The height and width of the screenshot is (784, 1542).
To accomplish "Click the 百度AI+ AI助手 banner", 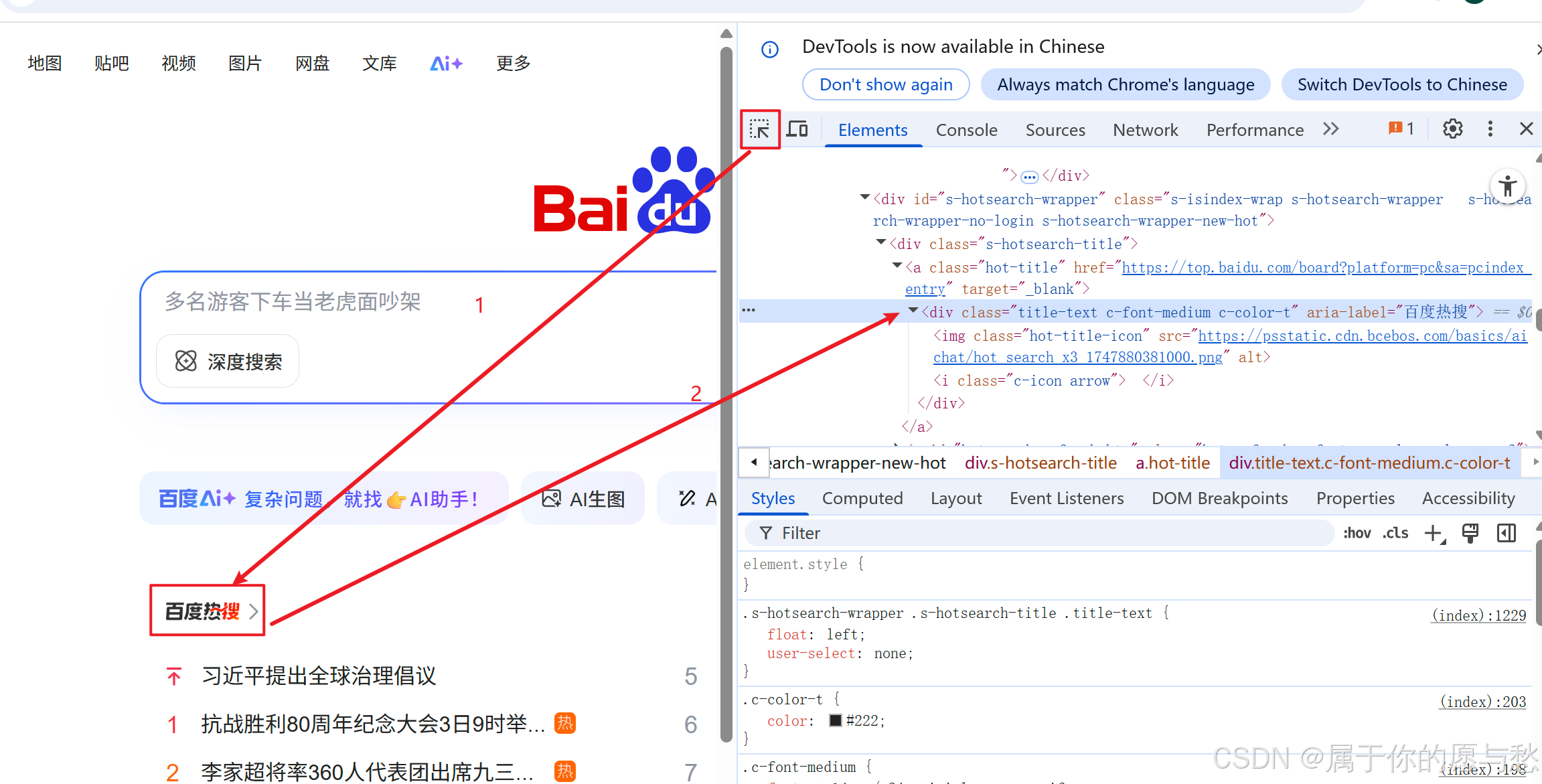I will 324,499.
